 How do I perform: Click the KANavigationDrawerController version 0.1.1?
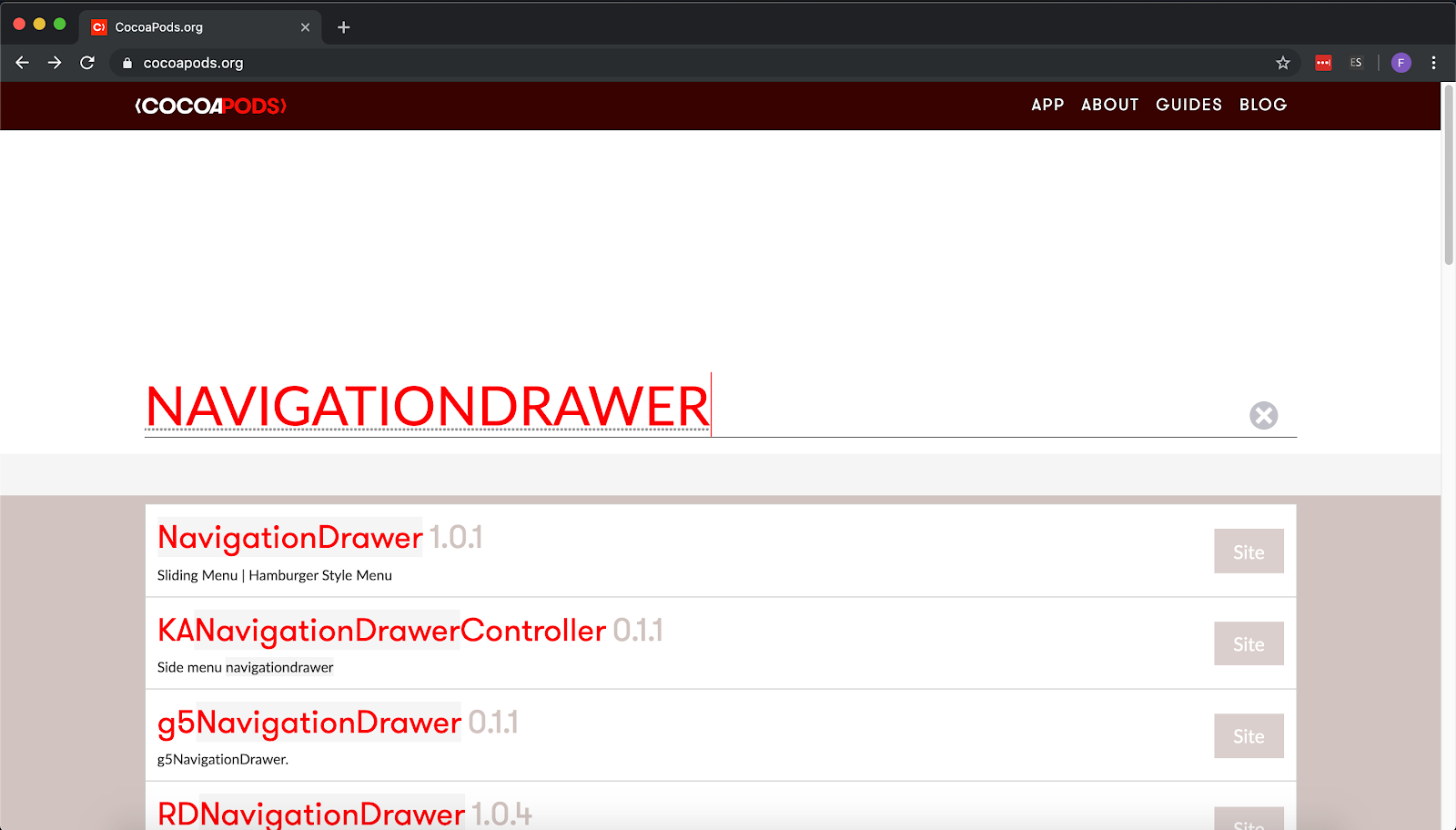tap(638, 630)
